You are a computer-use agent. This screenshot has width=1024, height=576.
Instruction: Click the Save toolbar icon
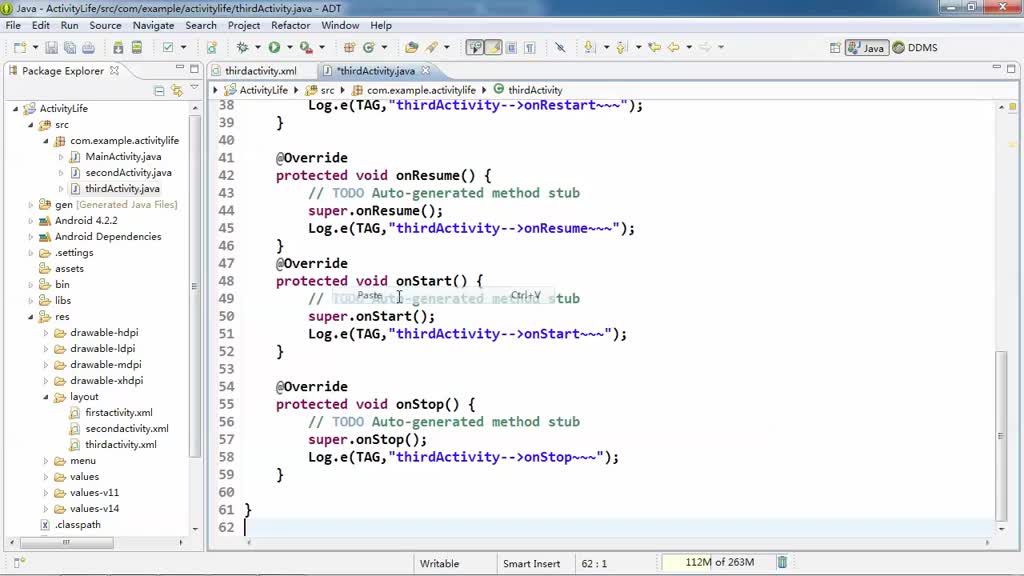51,48
